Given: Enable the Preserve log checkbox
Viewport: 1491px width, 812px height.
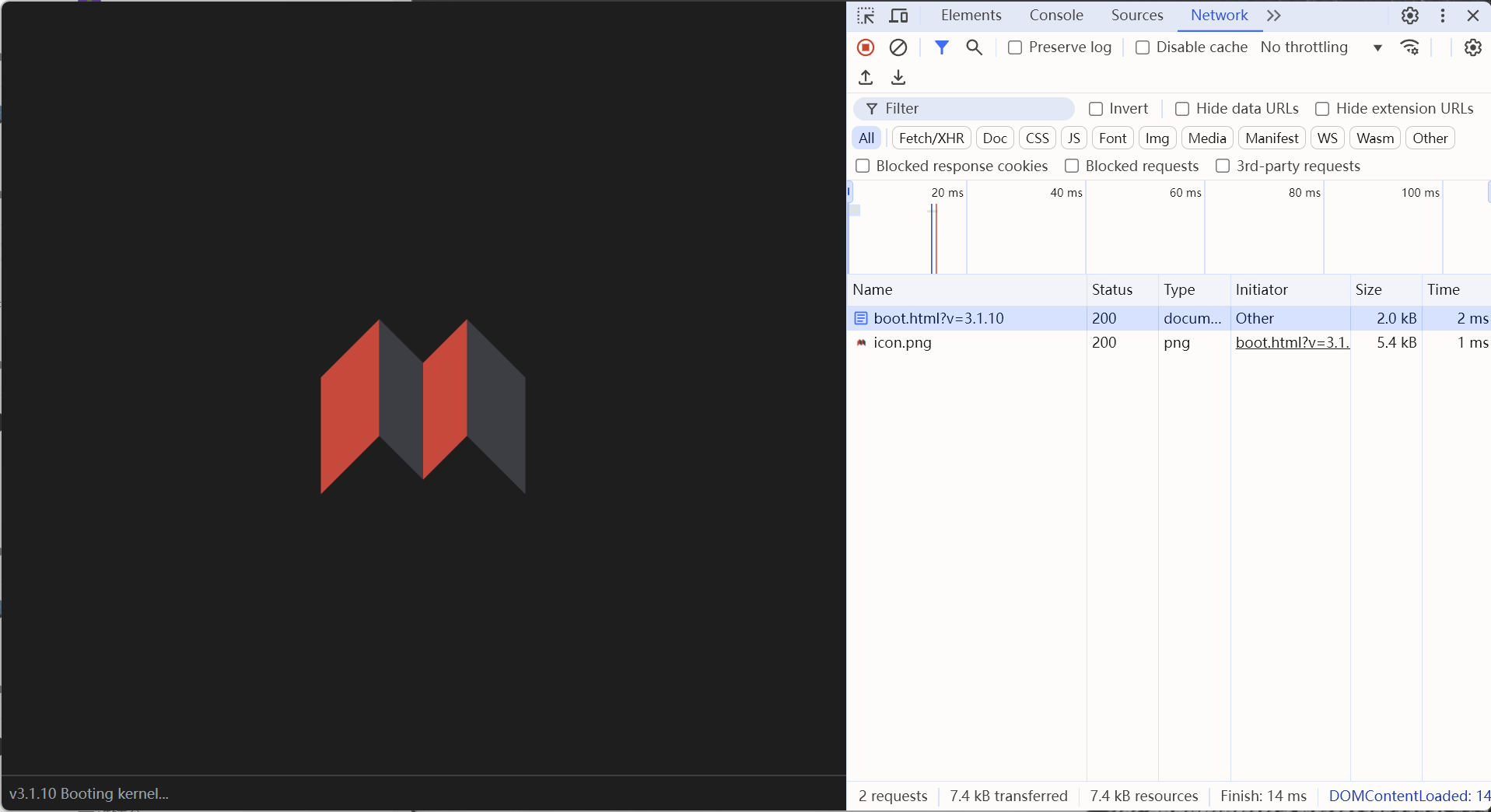Looking at the screenshot, I should [1015, 47].
